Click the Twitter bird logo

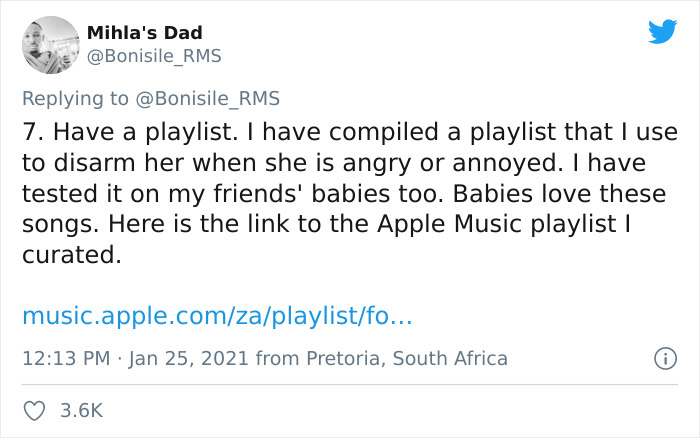661,33
